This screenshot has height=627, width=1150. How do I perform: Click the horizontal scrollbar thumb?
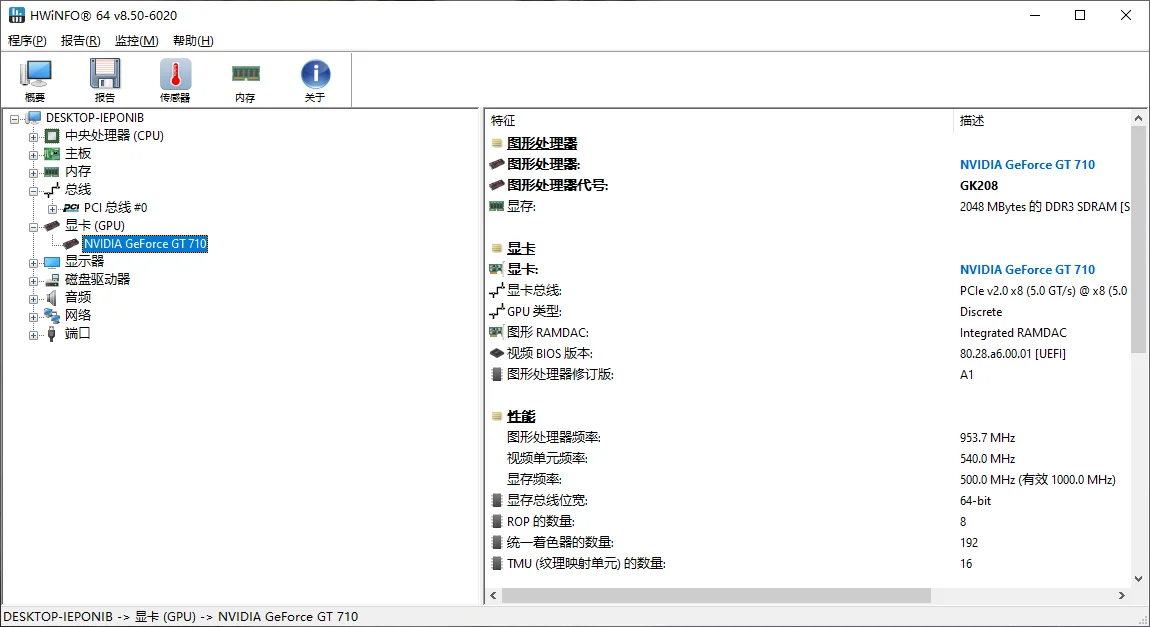tap(716, 595)
